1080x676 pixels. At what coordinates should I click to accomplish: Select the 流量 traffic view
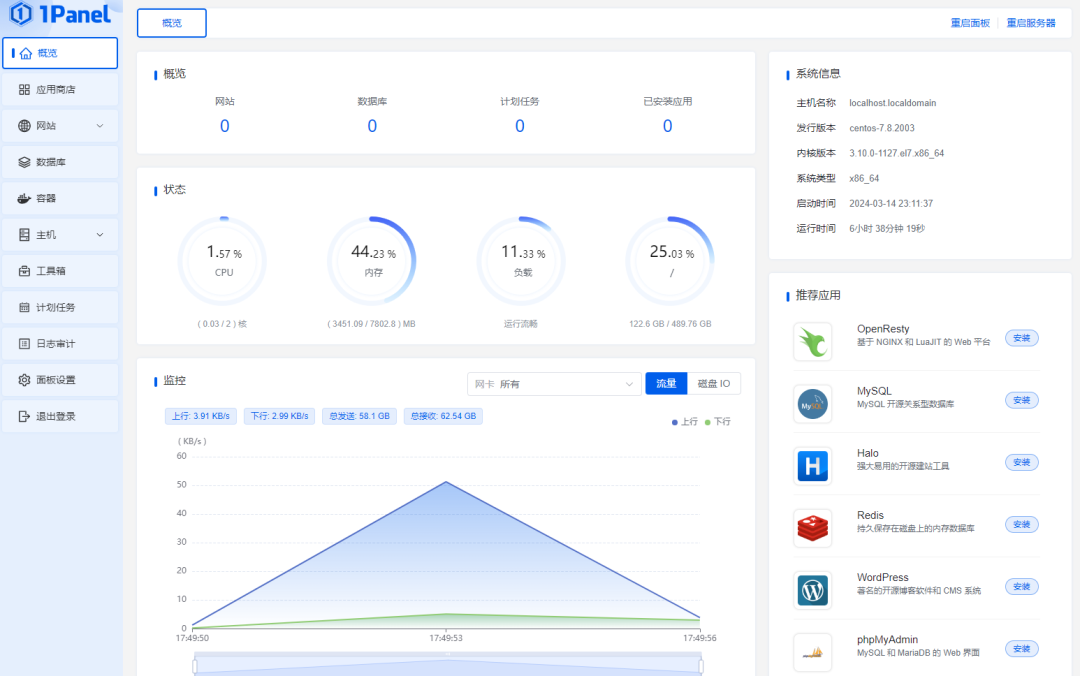(666, 384)
